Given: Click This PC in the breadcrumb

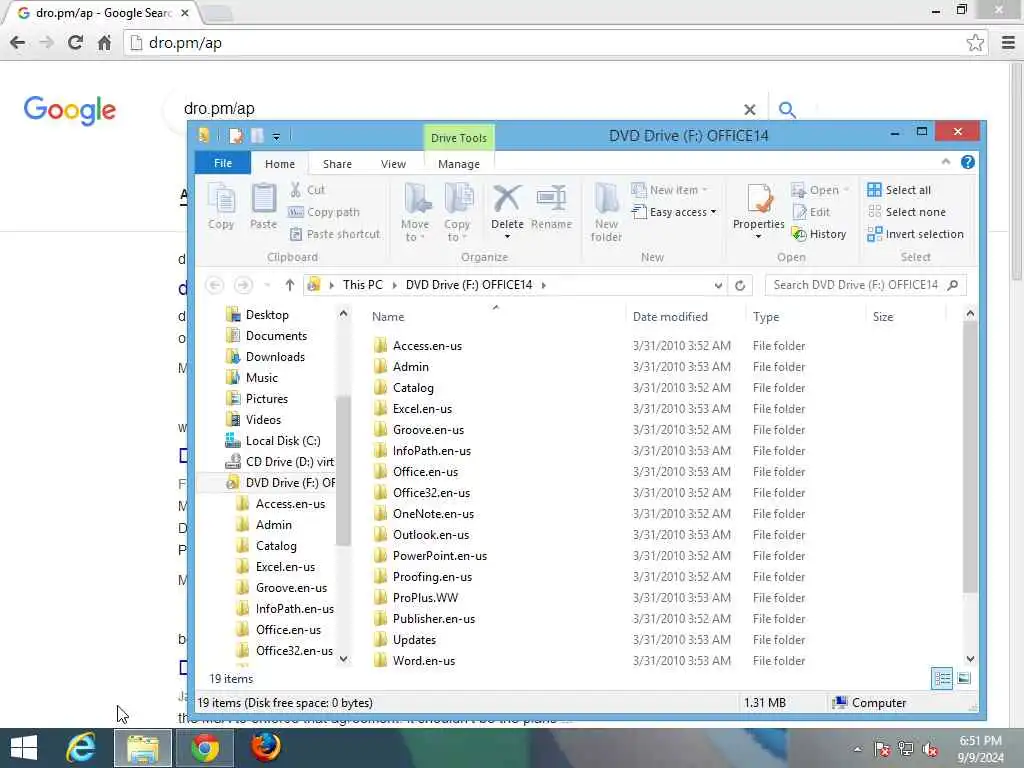Looking at the screenshot, I should [362, 285].
